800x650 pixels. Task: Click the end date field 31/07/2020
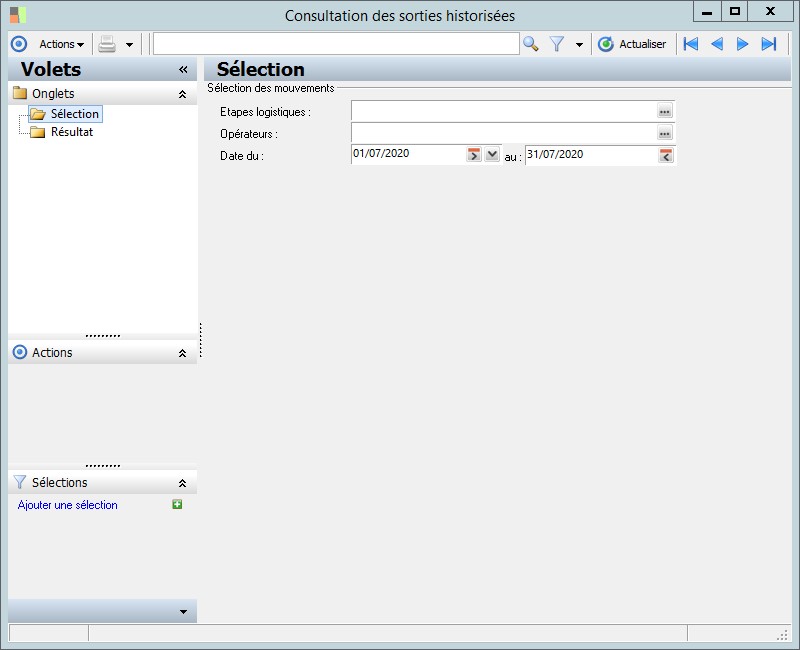(591, 155)
